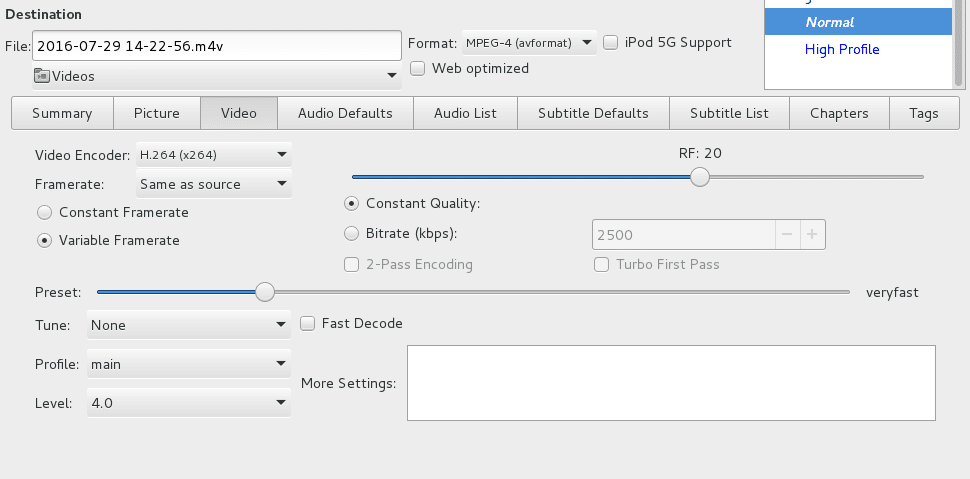Choose the Bitrate (kbps) radio option

coord(351,234)
